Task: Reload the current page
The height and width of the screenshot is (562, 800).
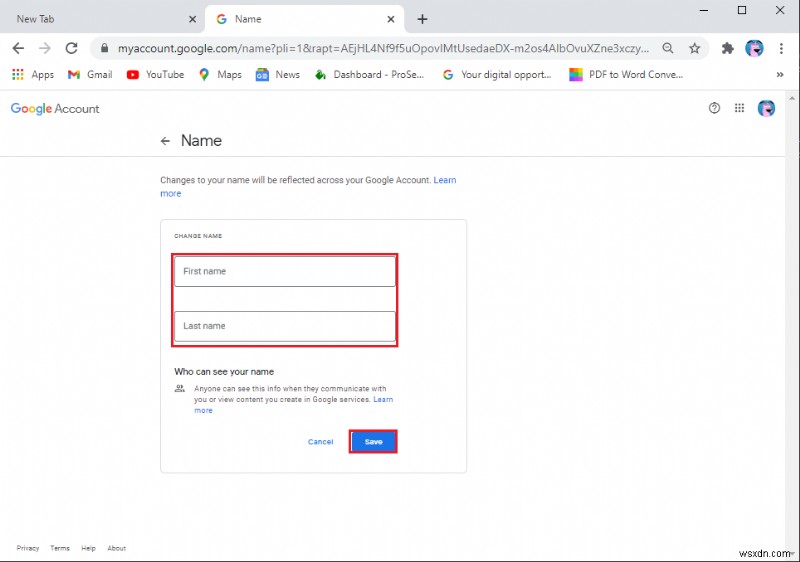Action: (x=71, y=48)
